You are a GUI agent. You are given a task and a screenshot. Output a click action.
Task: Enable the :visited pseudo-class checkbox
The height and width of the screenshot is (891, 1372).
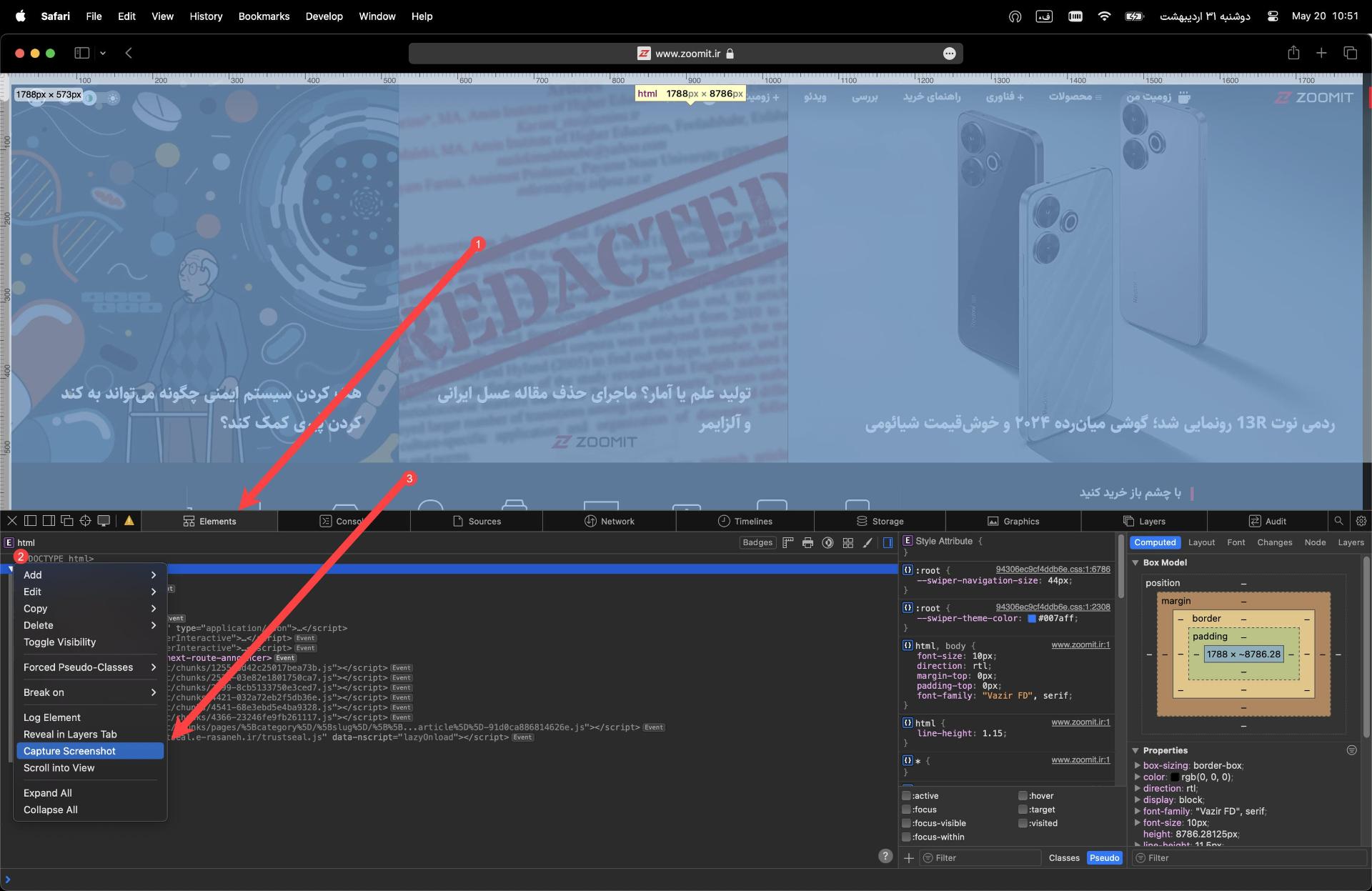coord(1023,823)
